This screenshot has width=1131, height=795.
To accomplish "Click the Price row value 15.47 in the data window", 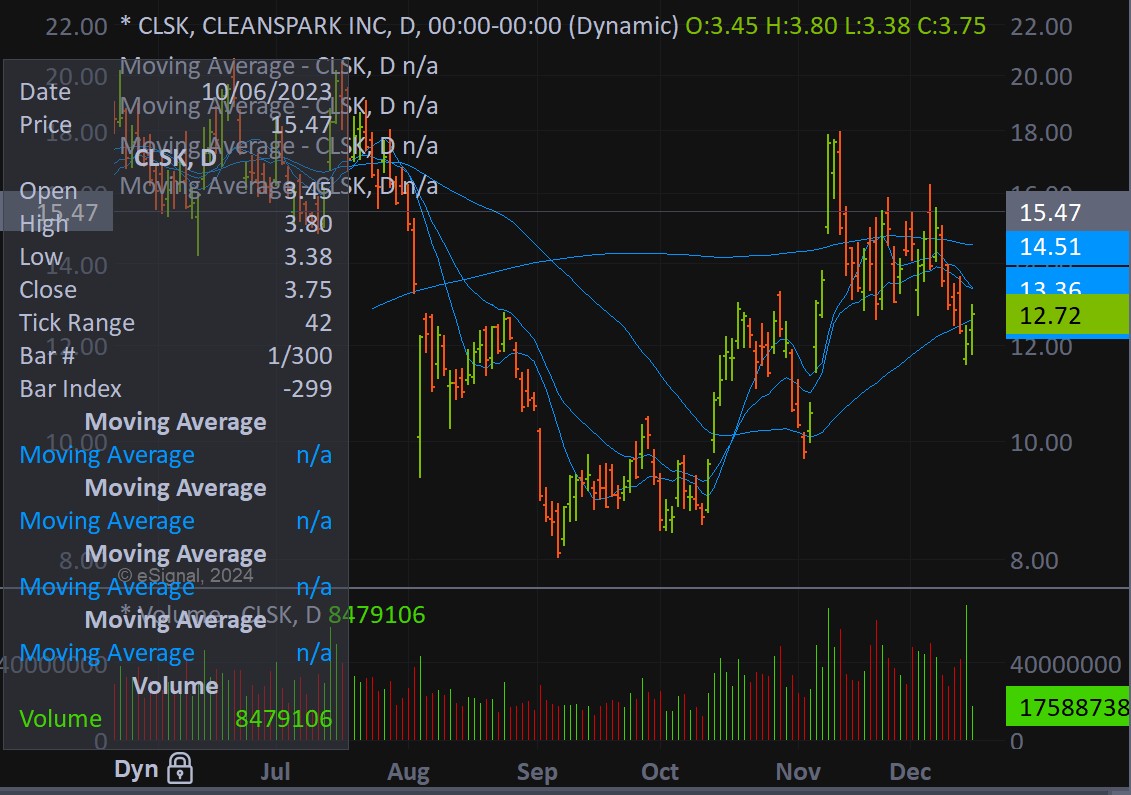I will click(301, 125).
